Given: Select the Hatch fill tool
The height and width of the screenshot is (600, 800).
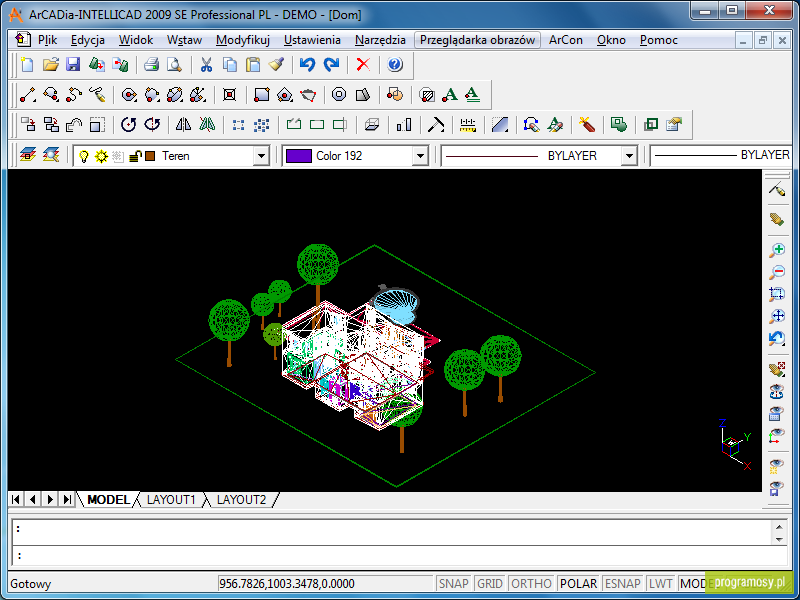Looking at the screenshot, I should point(427,94).
